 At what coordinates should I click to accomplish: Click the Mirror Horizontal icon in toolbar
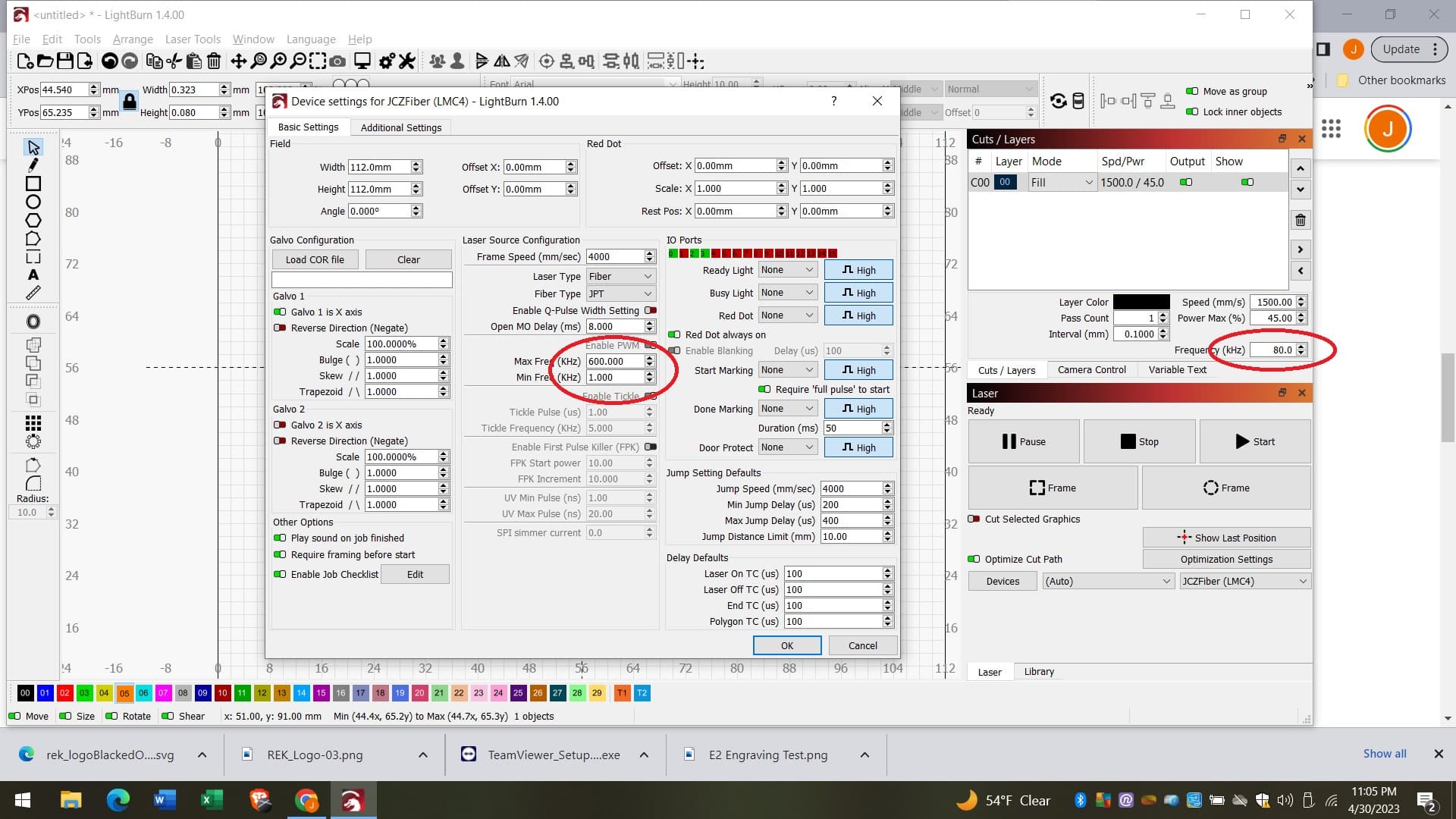coord(502,61)
